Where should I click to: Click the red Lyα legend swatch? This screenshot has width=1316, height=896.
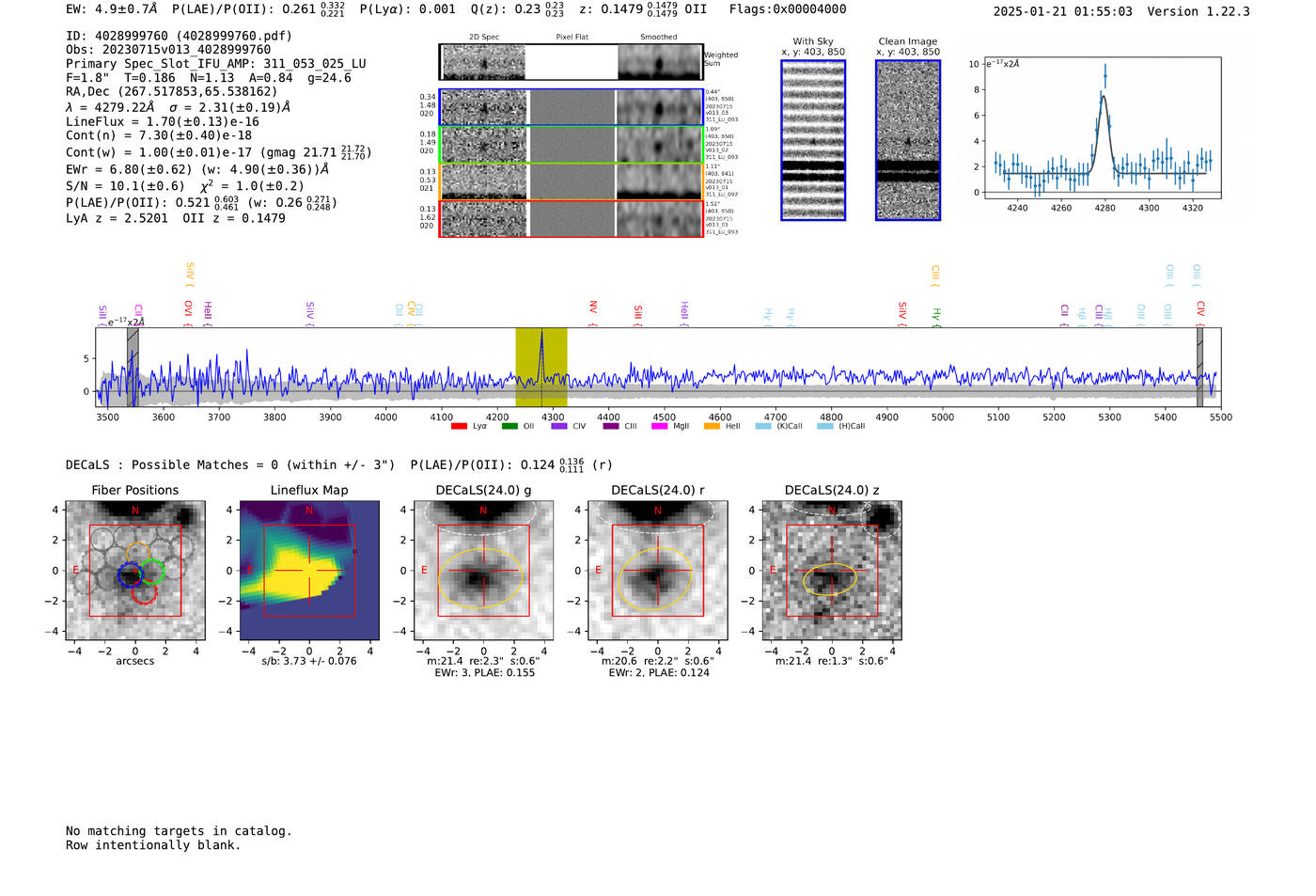click(x=459, y=426)
